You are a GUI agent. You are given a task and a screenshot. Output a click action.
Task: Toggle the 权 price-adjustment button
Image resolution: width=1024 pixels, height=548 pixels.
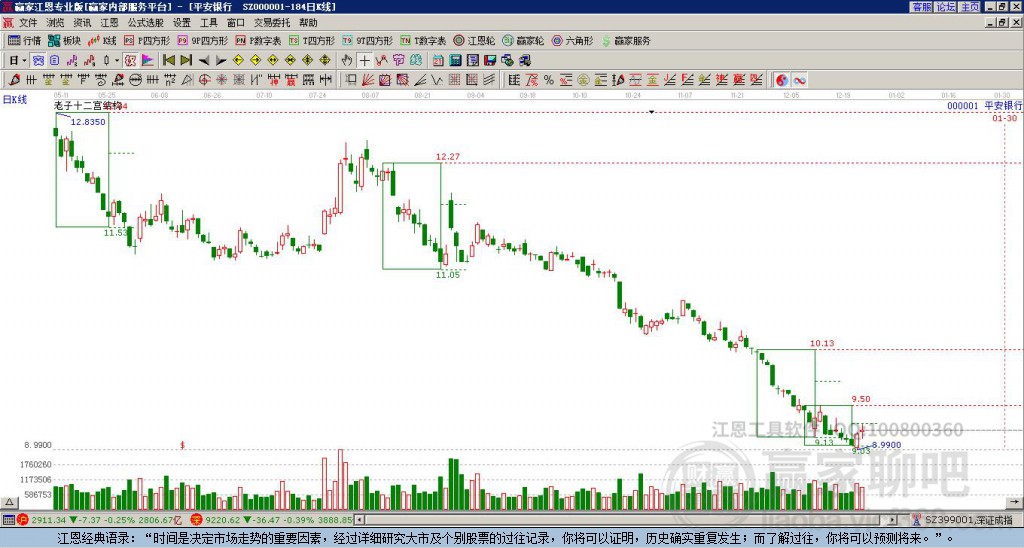[130, 60]
